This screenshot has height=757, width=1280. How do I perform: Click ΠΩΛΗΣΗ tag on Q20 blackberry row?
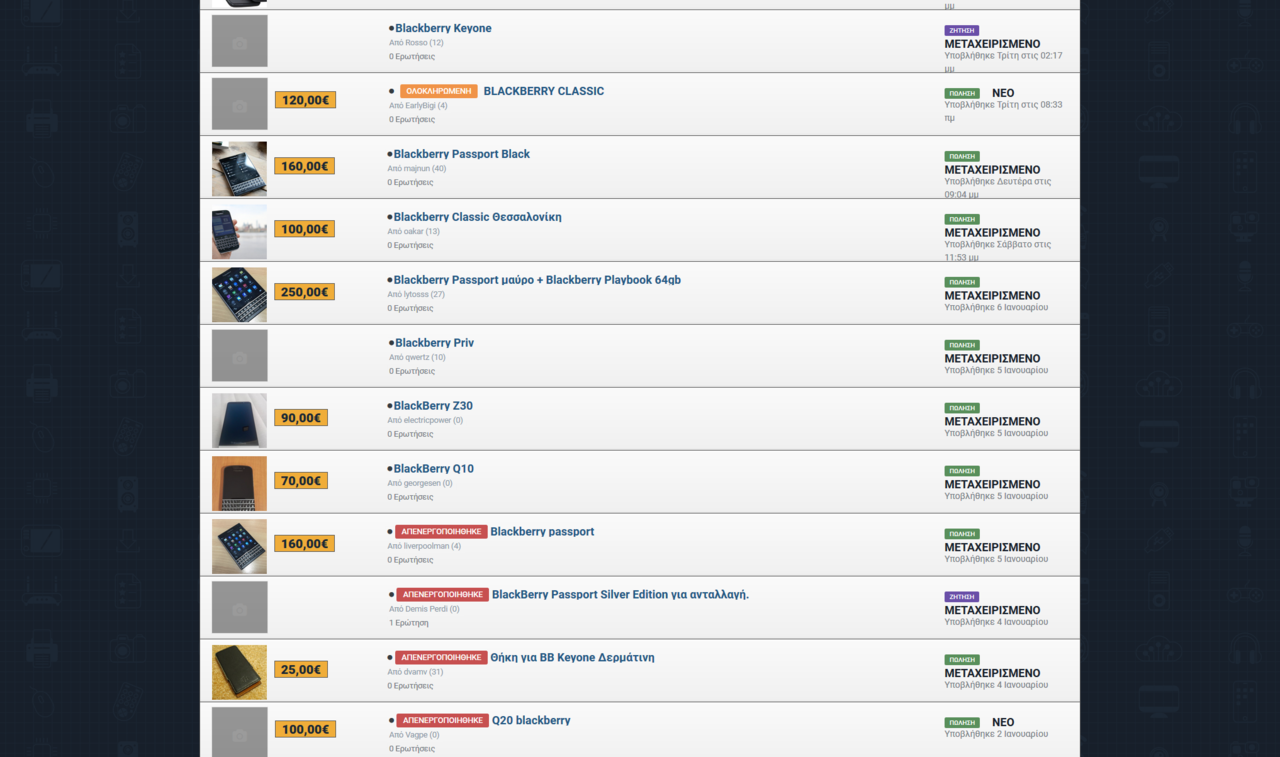(962, 723)
